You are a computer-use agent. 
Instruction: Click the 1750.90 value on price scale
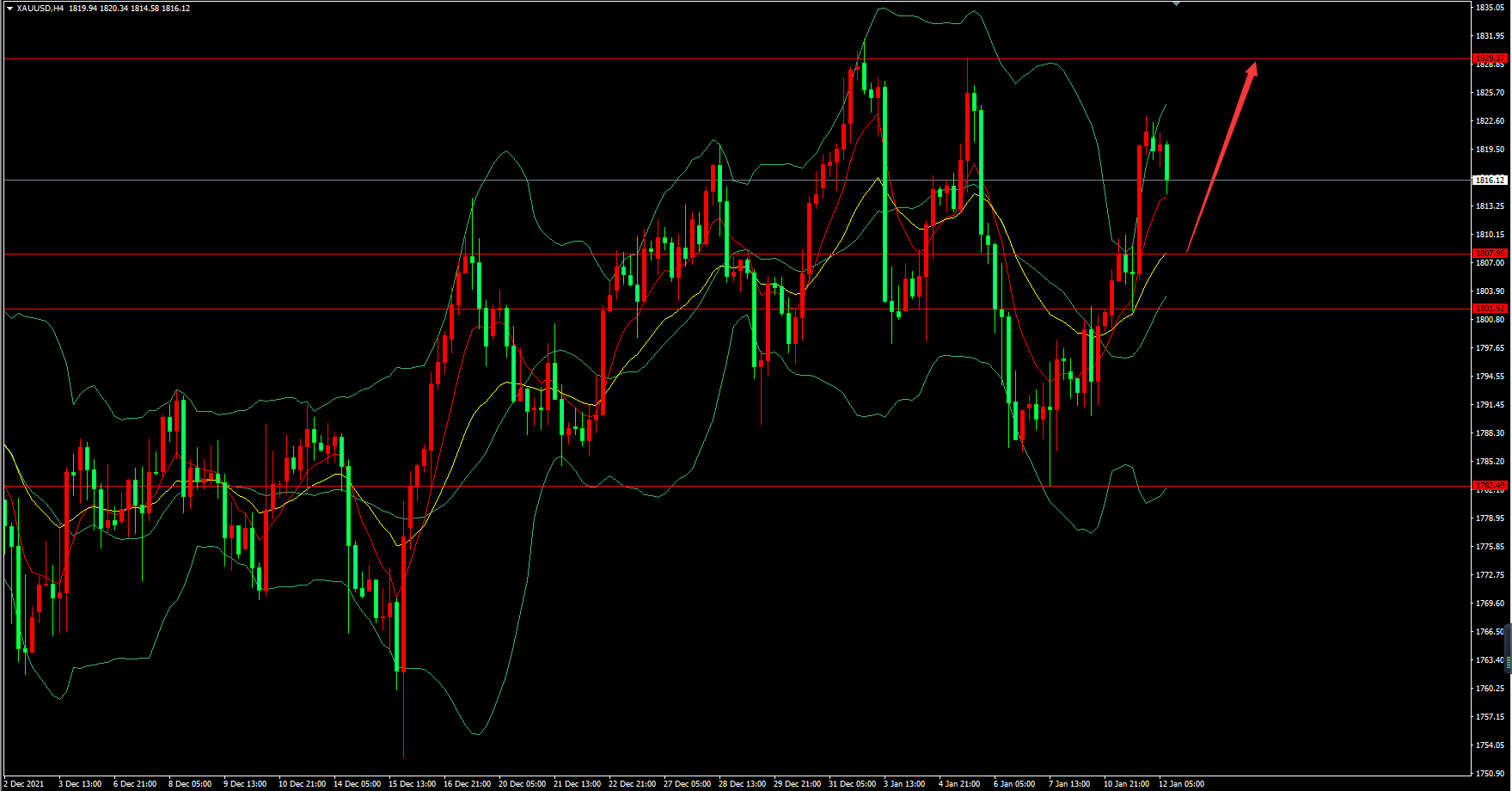tap(1490, 773)
